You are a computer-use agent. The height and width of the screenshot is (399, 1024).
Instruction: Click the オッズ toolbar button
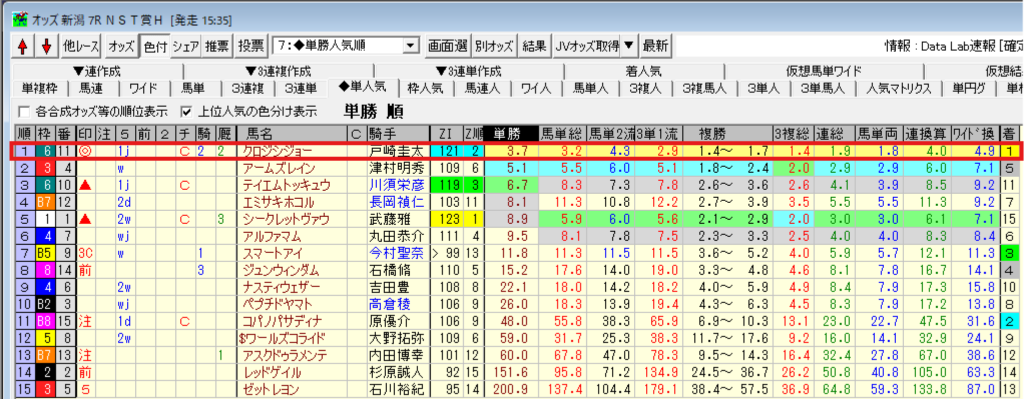click(x=121, y=46)
